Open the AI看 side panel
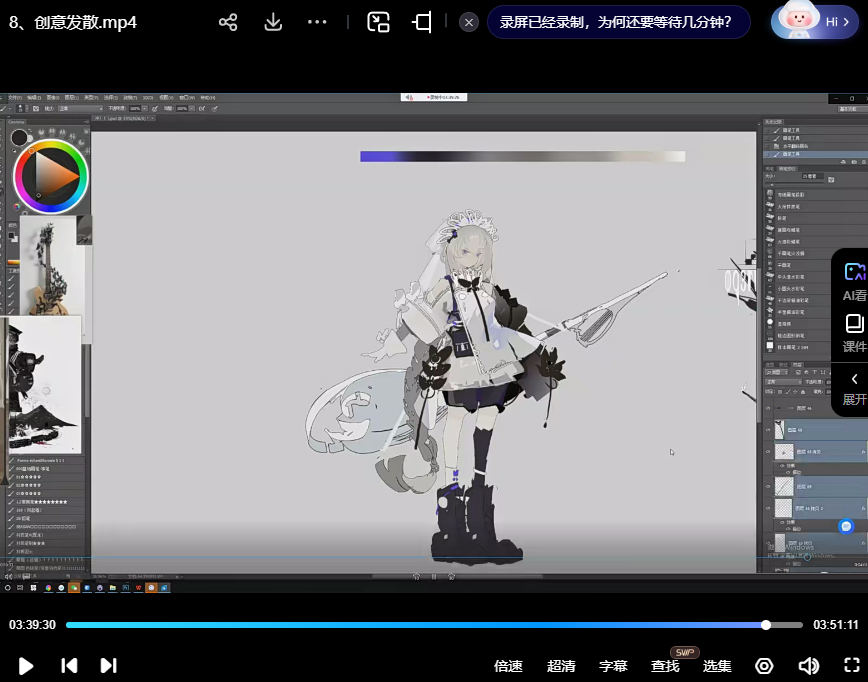 tap(854, 281)
